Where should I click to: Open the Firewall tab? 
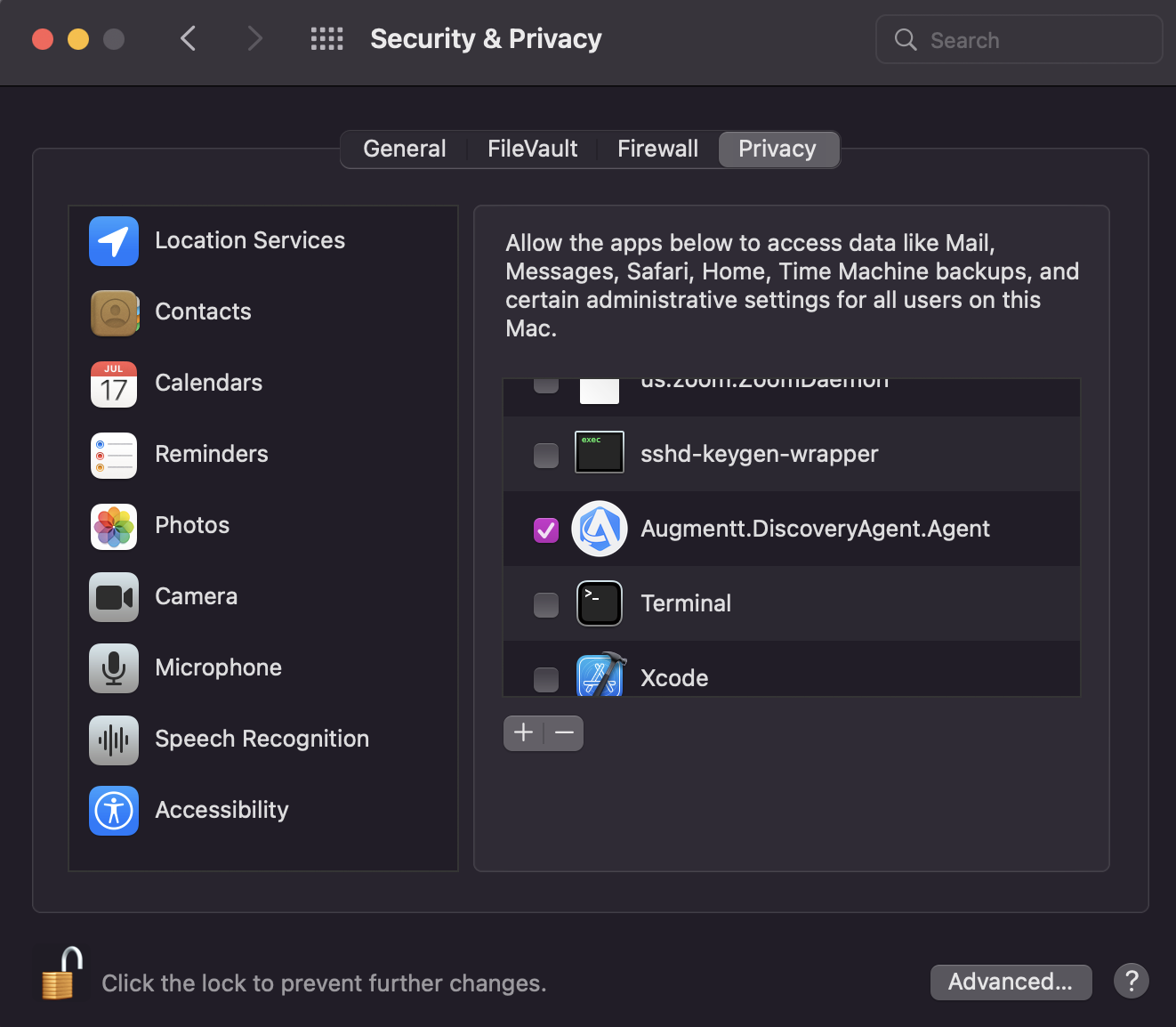pos(656,149)
